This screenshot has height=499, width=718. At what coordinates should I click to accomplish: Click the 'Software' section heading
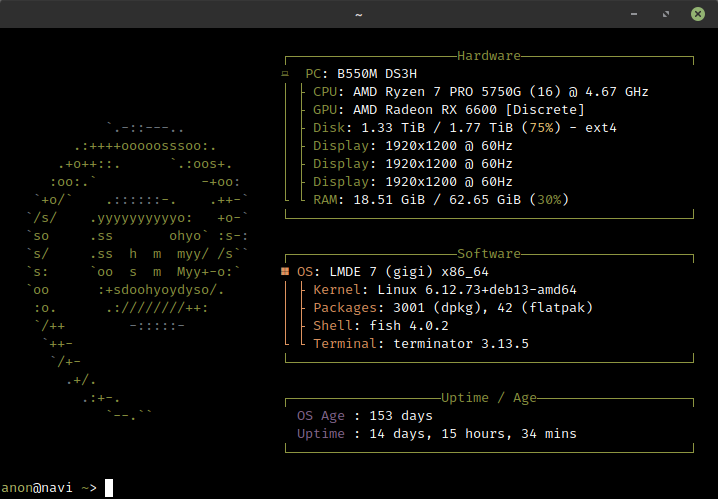point(489,254)
